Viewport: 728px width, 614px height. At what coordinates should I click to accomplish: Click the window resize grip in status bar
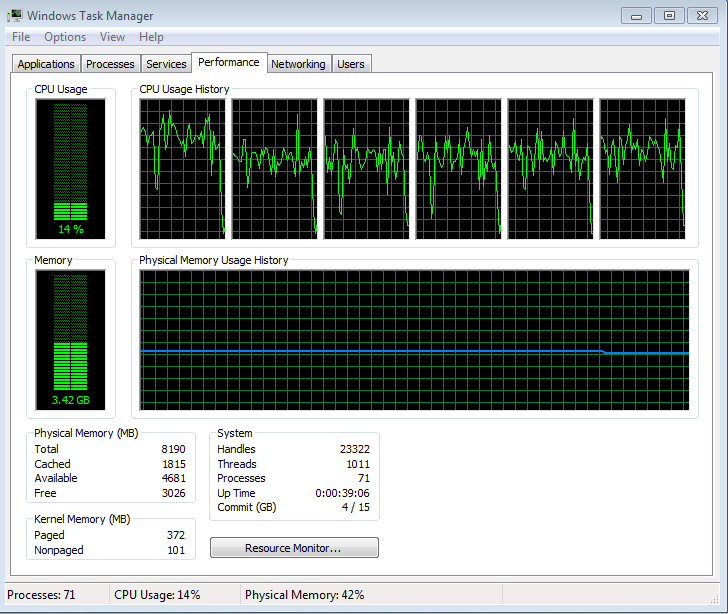[x=714, y=599]
